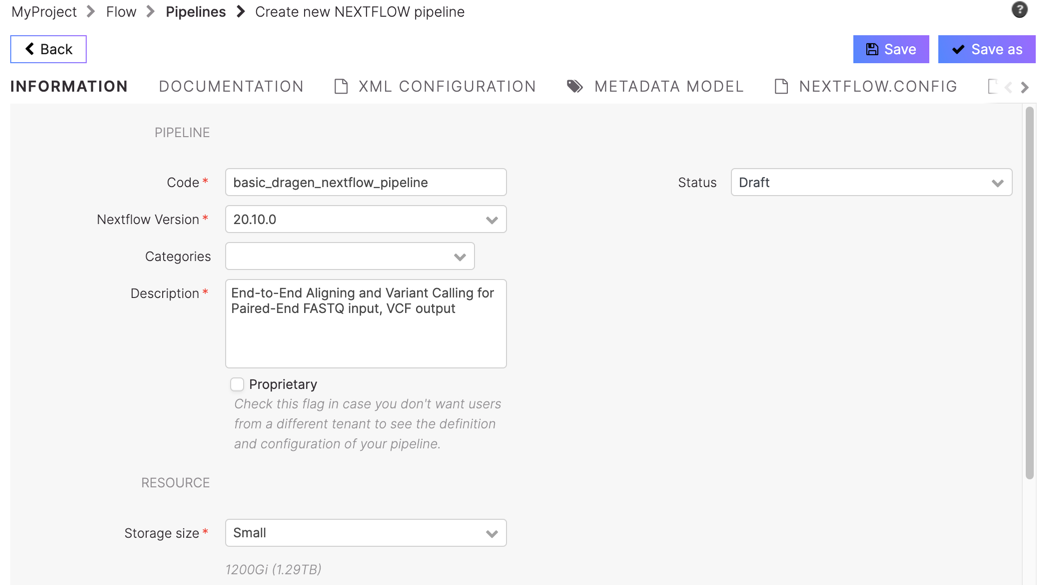Image resolution: width=1044 pixels, height=585 pixels.
Task: Click the XML Configuration file icon
Action: (341, 87)
